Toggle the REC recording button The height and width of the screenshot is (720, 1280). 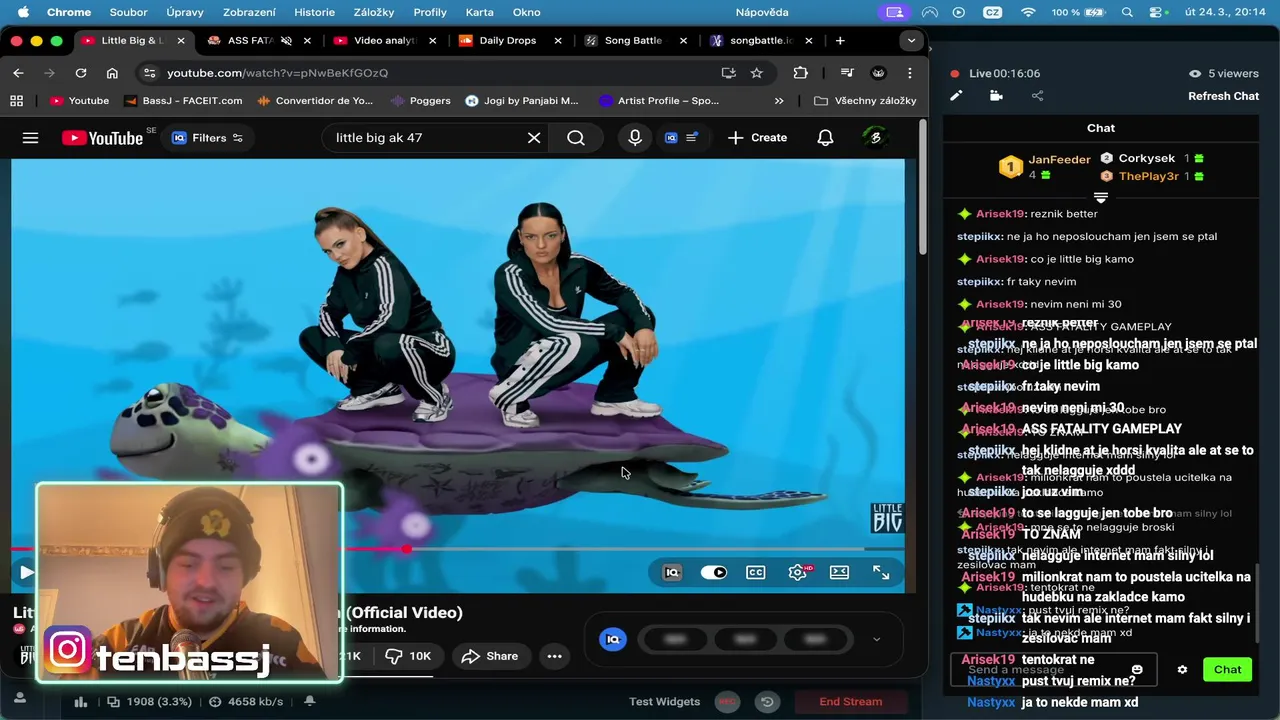click(x=728, y=701)
